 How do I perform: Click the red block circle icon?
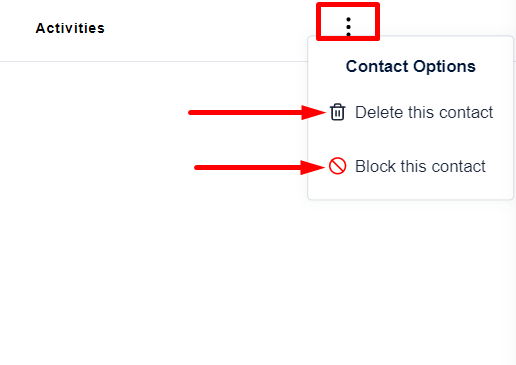click(337, 166)
